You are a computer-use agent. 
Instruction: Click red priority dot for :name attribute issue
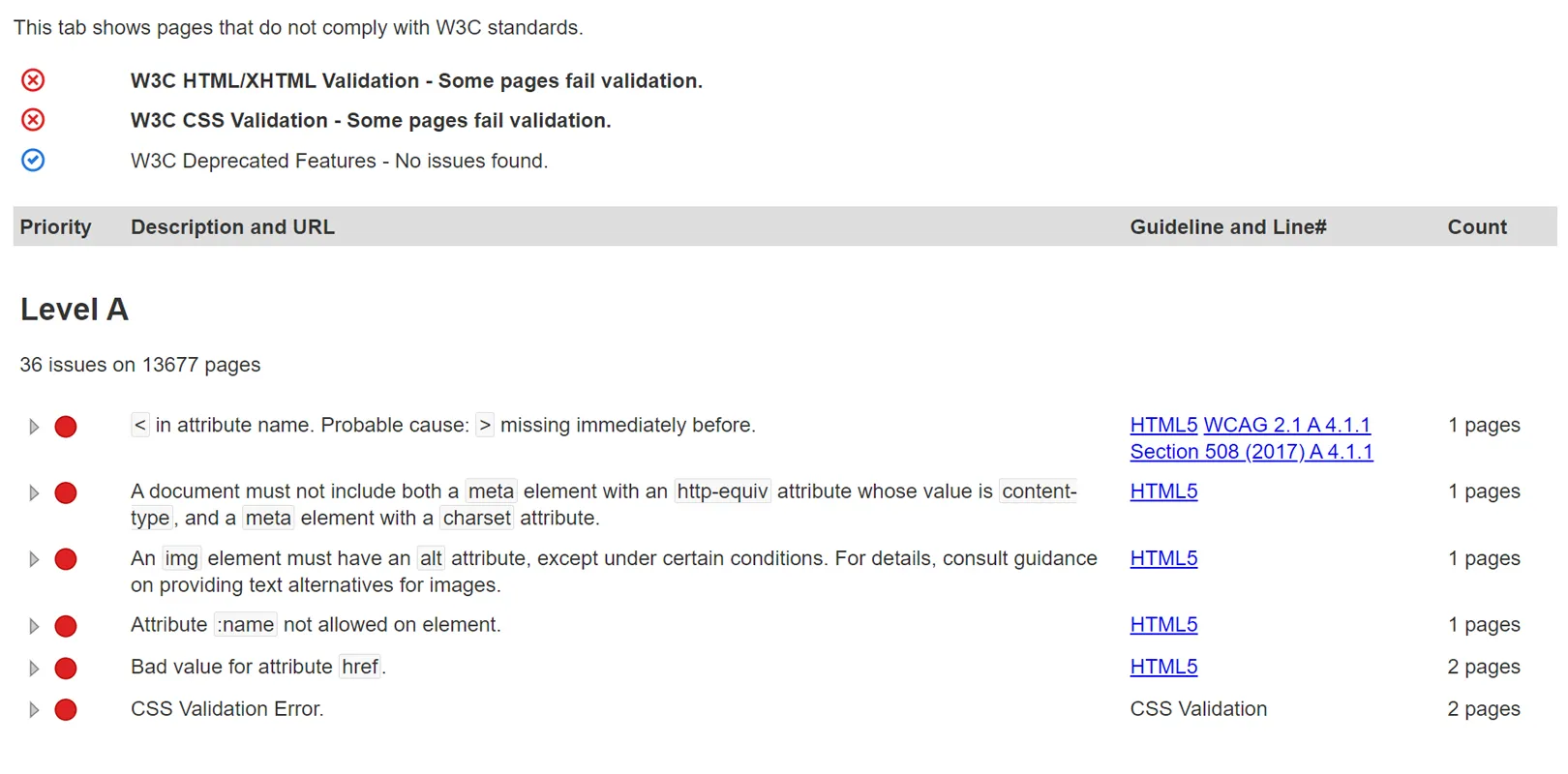[x=66, y=626]
